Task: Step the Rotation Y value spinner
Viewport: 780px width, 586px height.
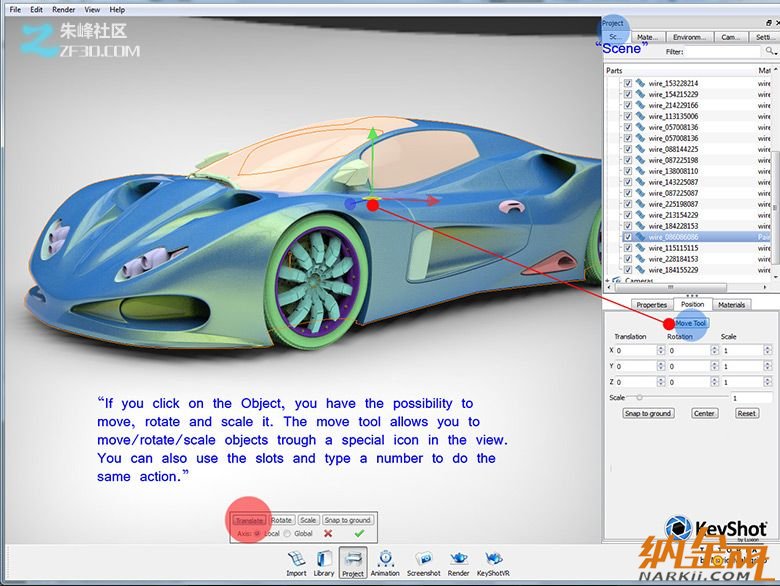Action: coord(714,366)
